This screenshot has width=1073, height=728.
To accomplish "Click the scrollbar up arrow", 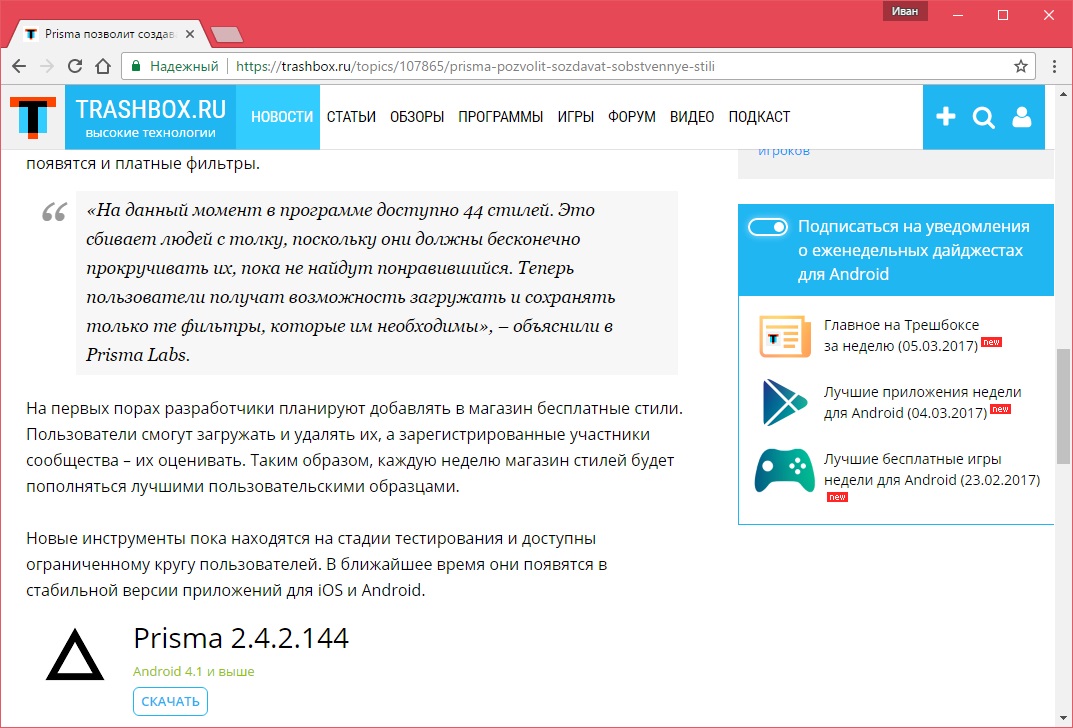I will click(x=1063, y=94).
